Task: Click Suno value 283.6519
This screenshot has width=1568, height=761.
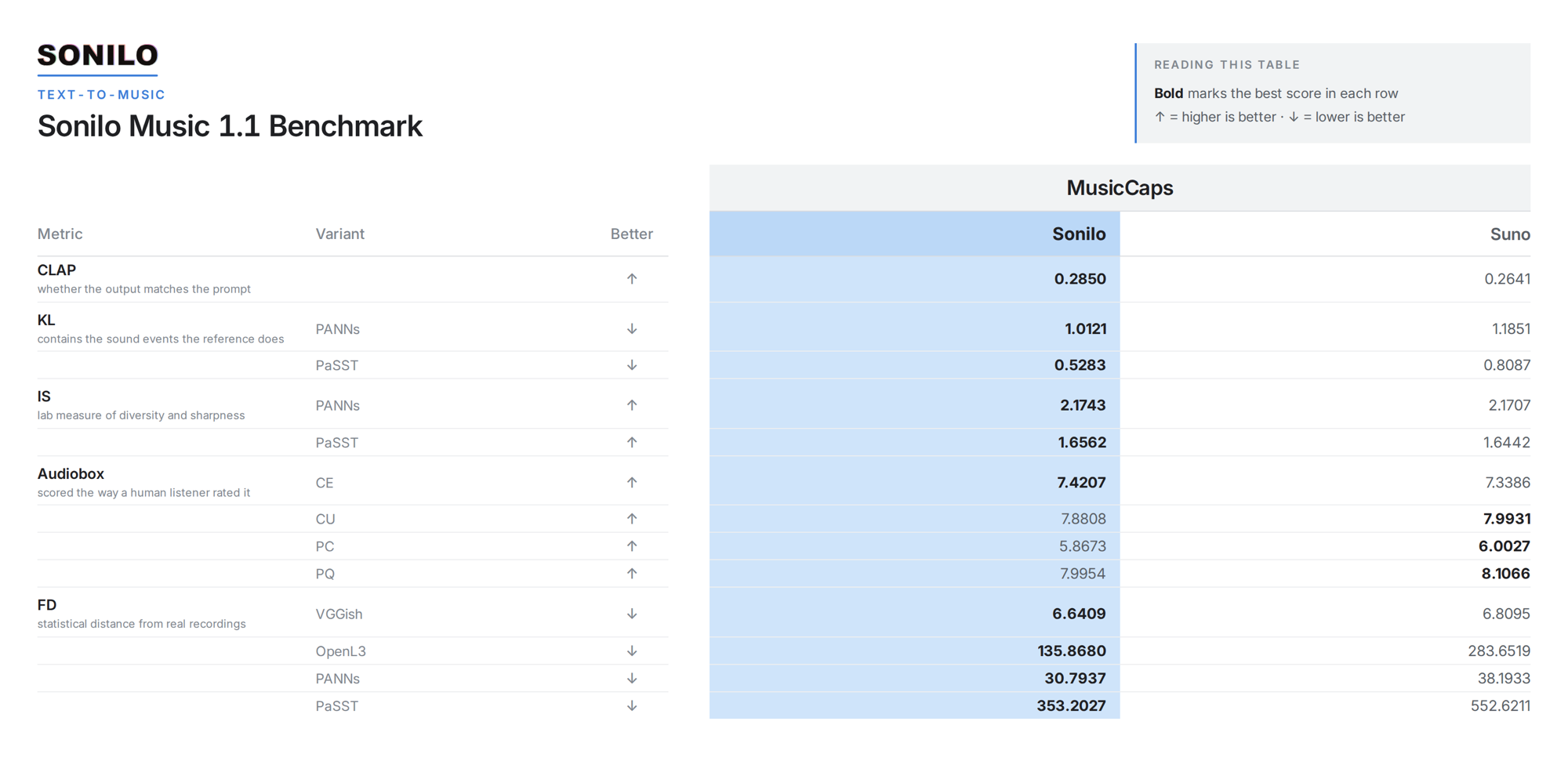Action: pos(1499,651)
